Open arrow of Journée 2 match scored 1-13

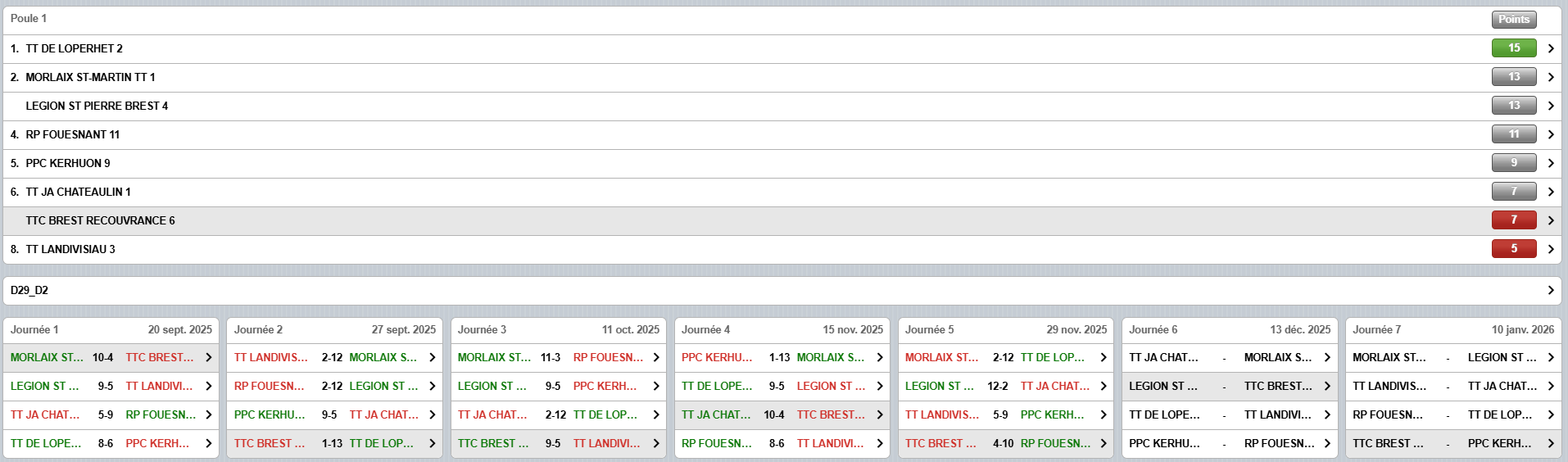433,443
